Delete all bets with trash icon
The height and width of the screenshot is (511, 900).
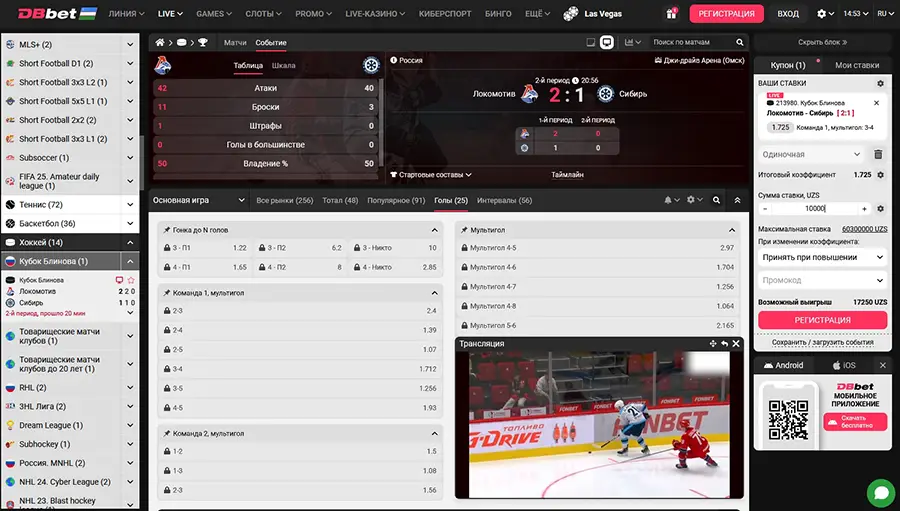tap(878, 154)
